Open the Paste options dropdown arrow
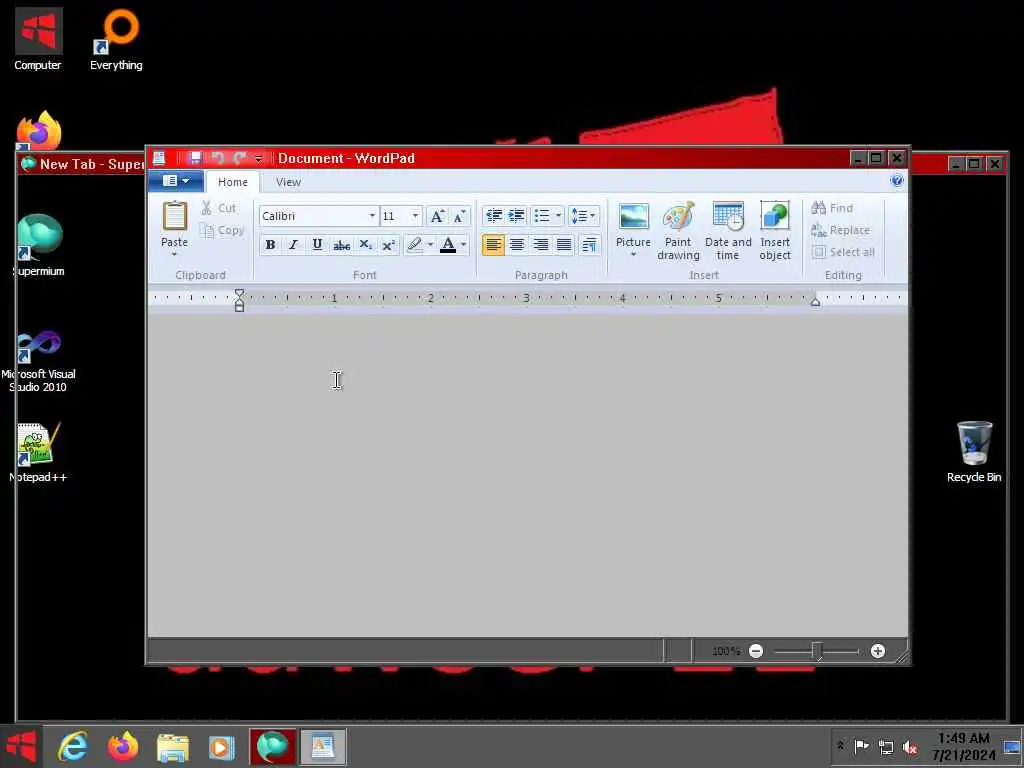The width and height of the screenshot is (1024, 768). 174,254
